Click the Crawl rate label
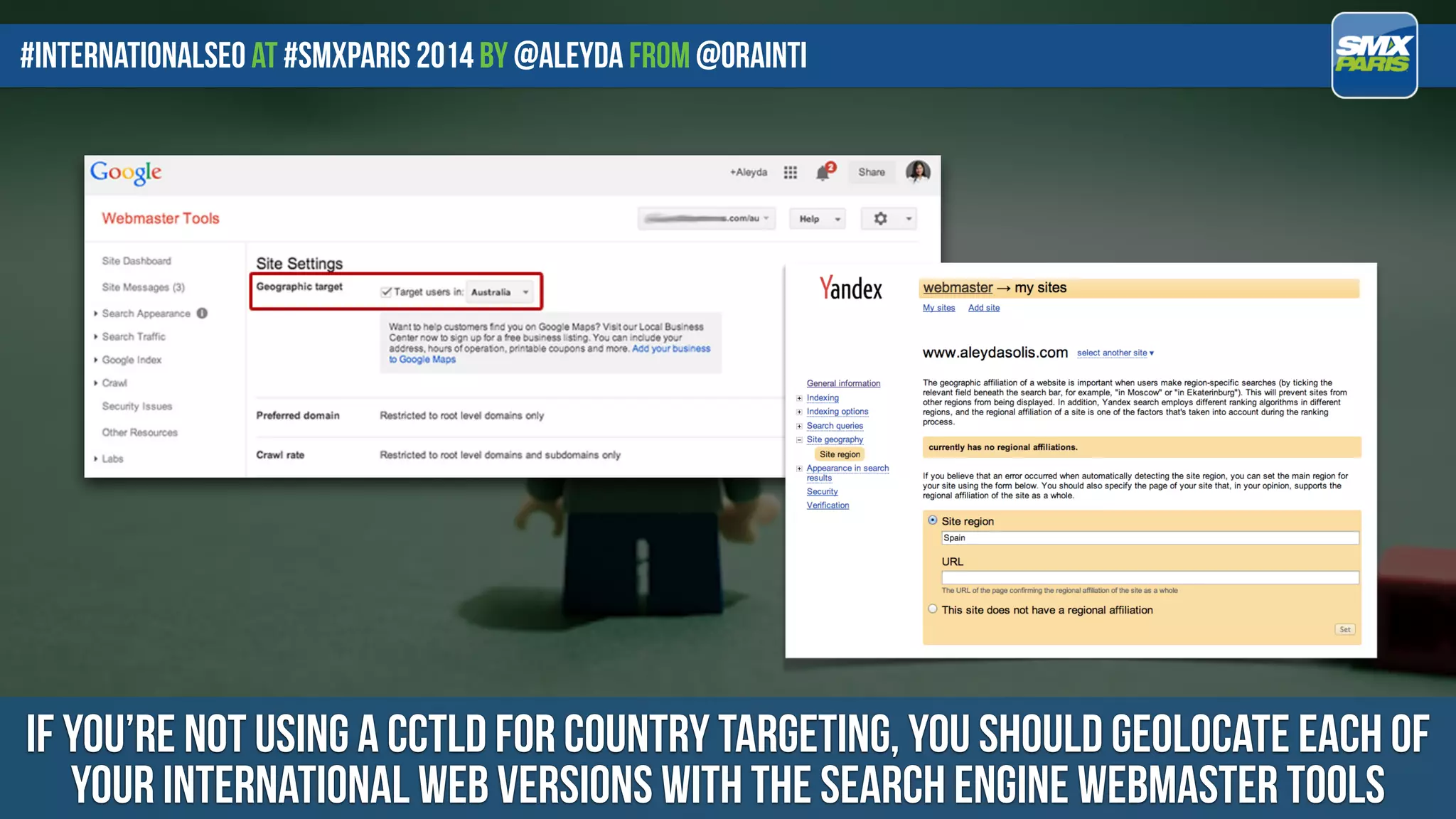This screenshot has width=1456, height=819. point(280,455)
